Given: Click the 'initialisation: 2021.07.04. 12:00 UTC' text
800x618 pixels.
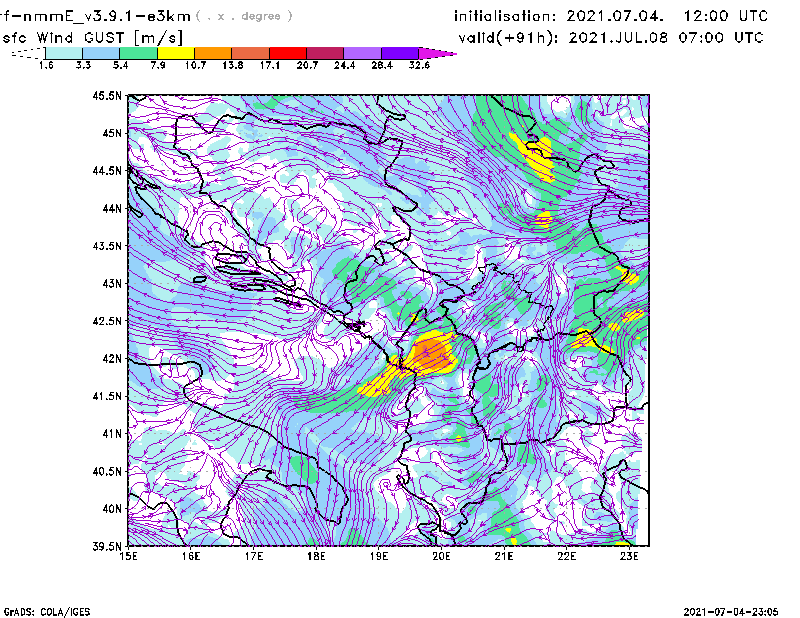Looking at the screenshot, I should 611,16.
